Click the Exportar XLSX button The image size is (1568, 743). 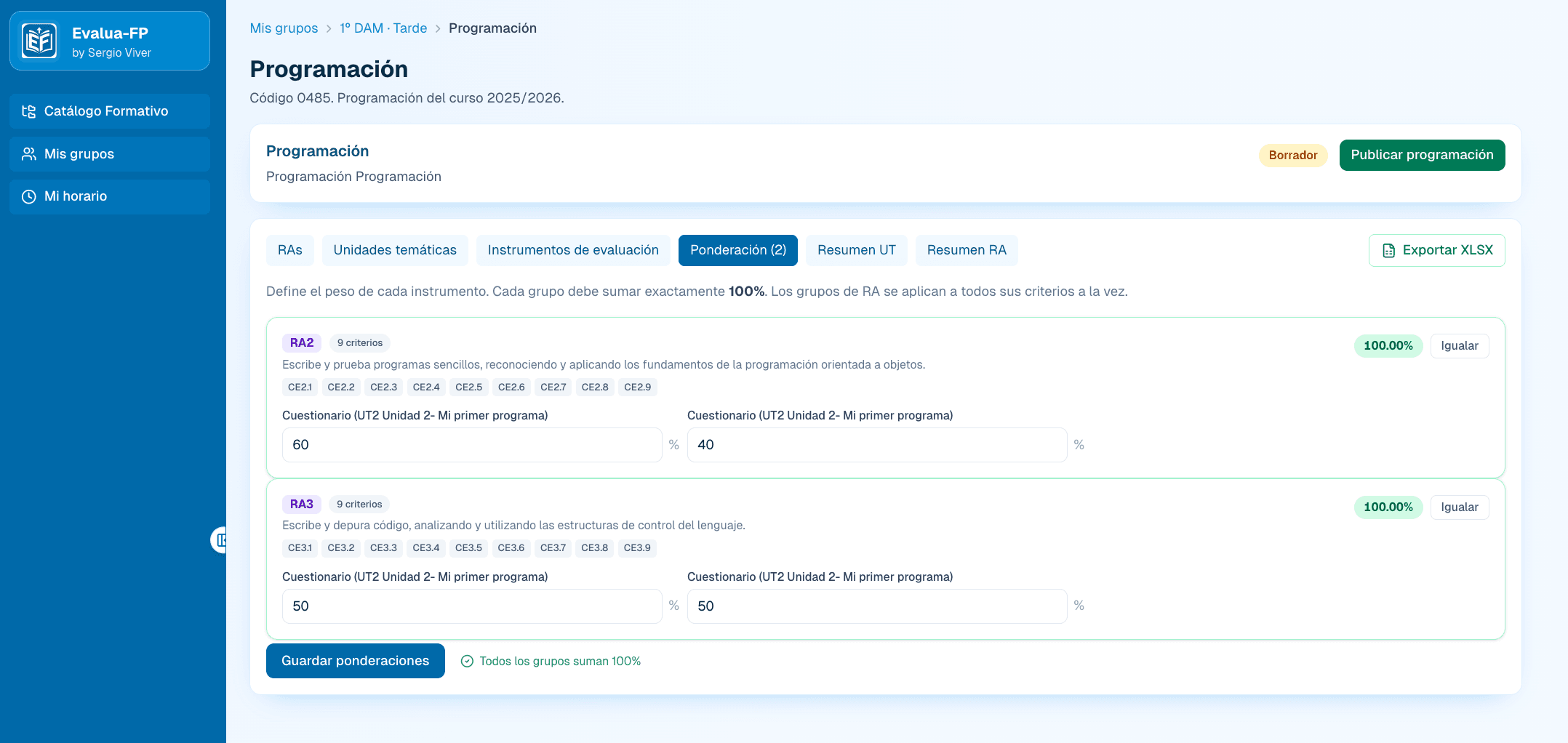(1436, 251)
